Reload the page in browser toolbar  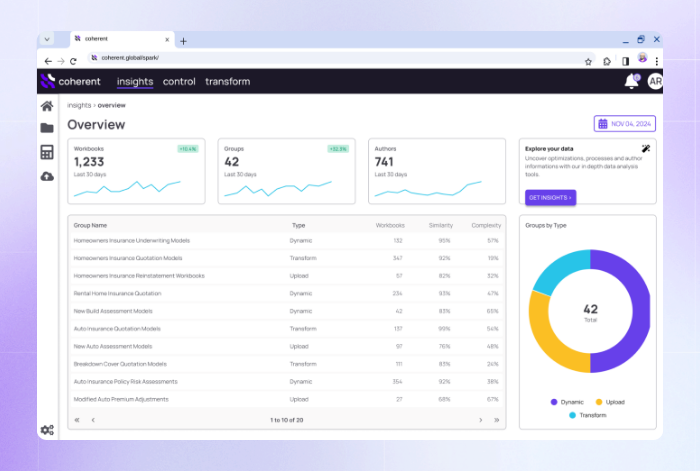73,61
